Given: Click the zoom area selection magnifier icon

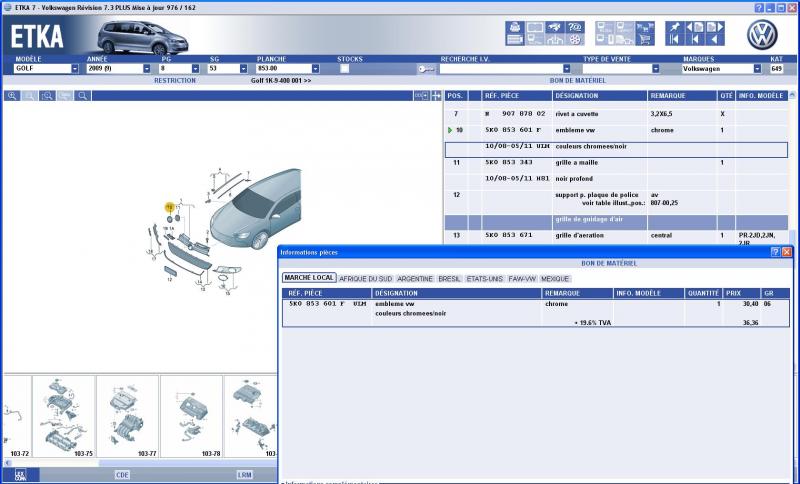Looking at the screenshot, I should 47,96.
